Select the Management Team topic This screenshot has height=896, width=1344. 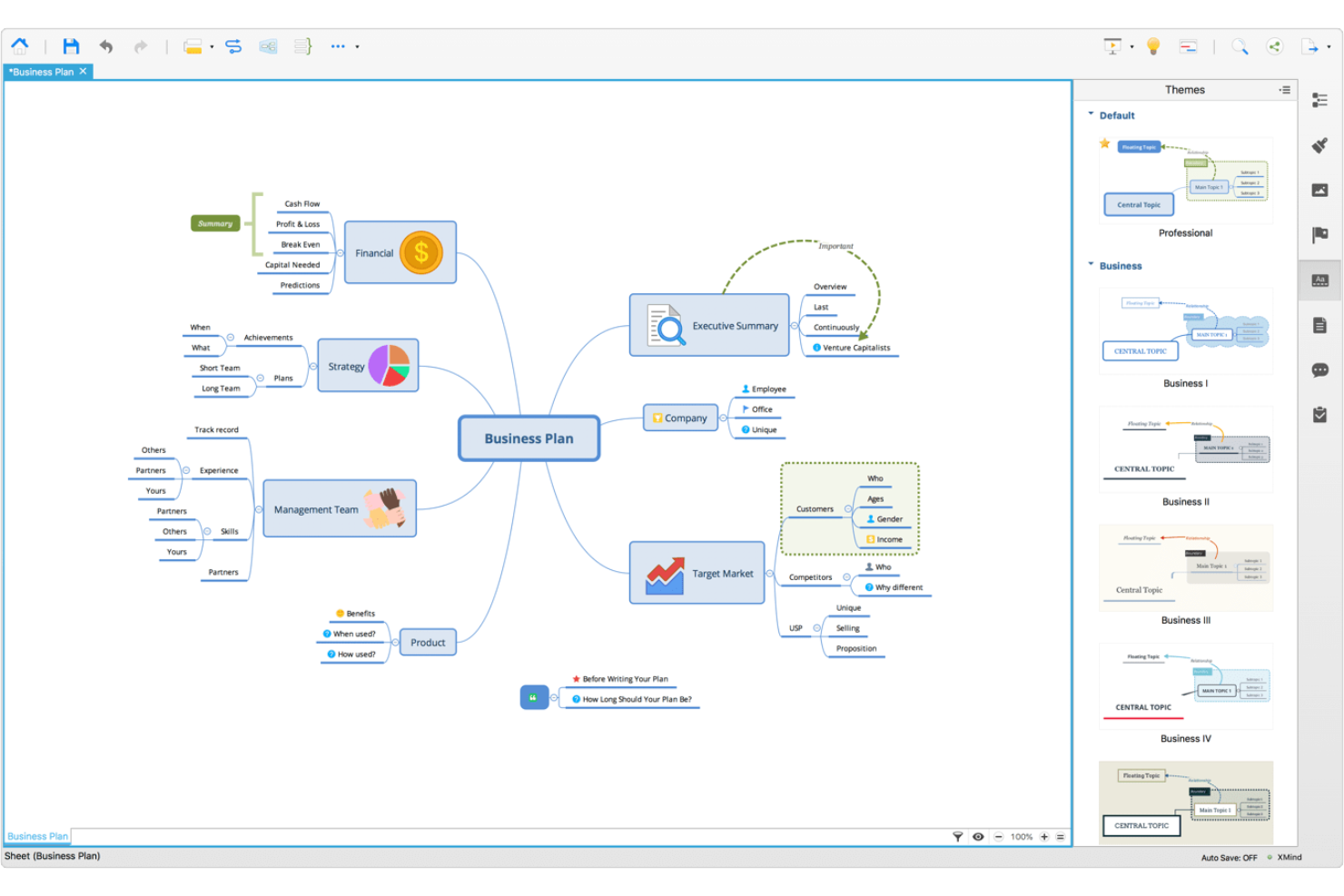click(x=340, y=508)
